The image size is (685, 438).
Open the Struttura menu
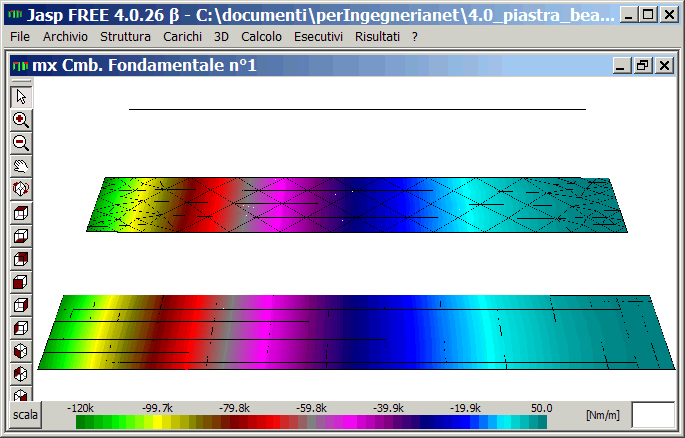125,37
